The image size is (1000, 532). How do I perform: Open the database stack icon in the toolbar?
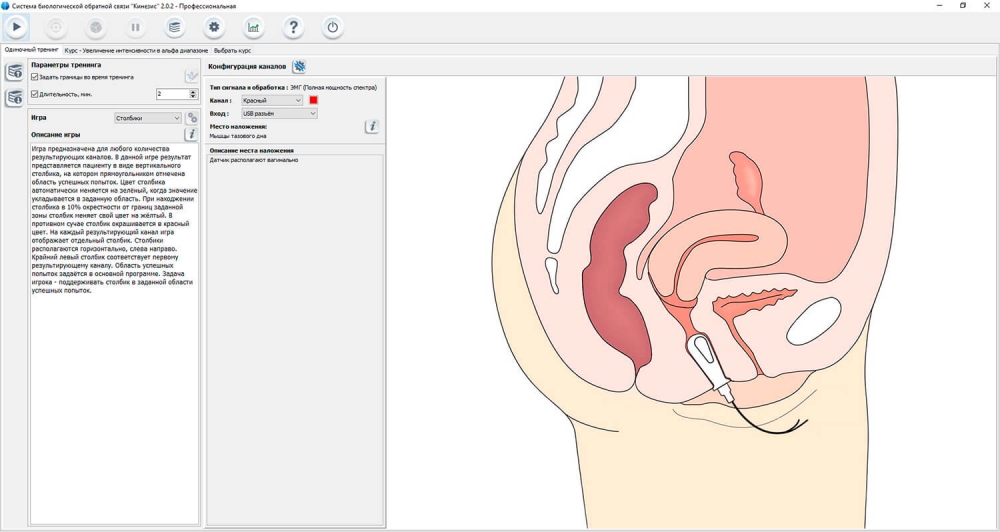point(174,27)
